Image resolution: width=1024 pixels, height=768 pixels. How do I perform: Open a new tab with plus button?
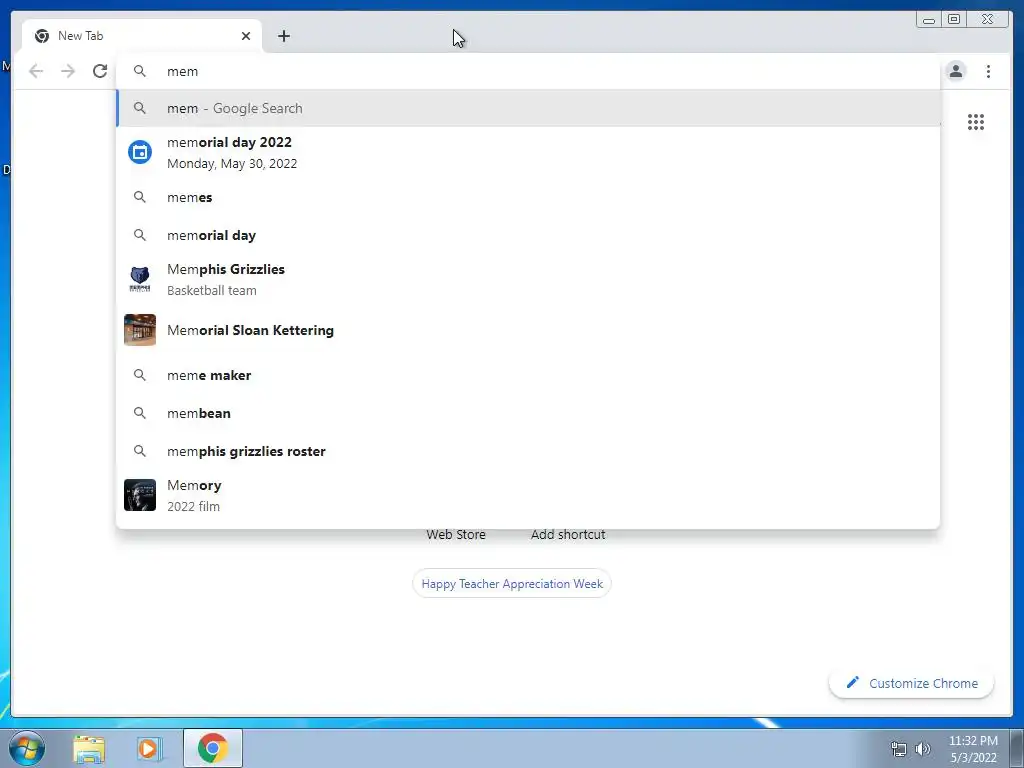(x=283, y=36)
